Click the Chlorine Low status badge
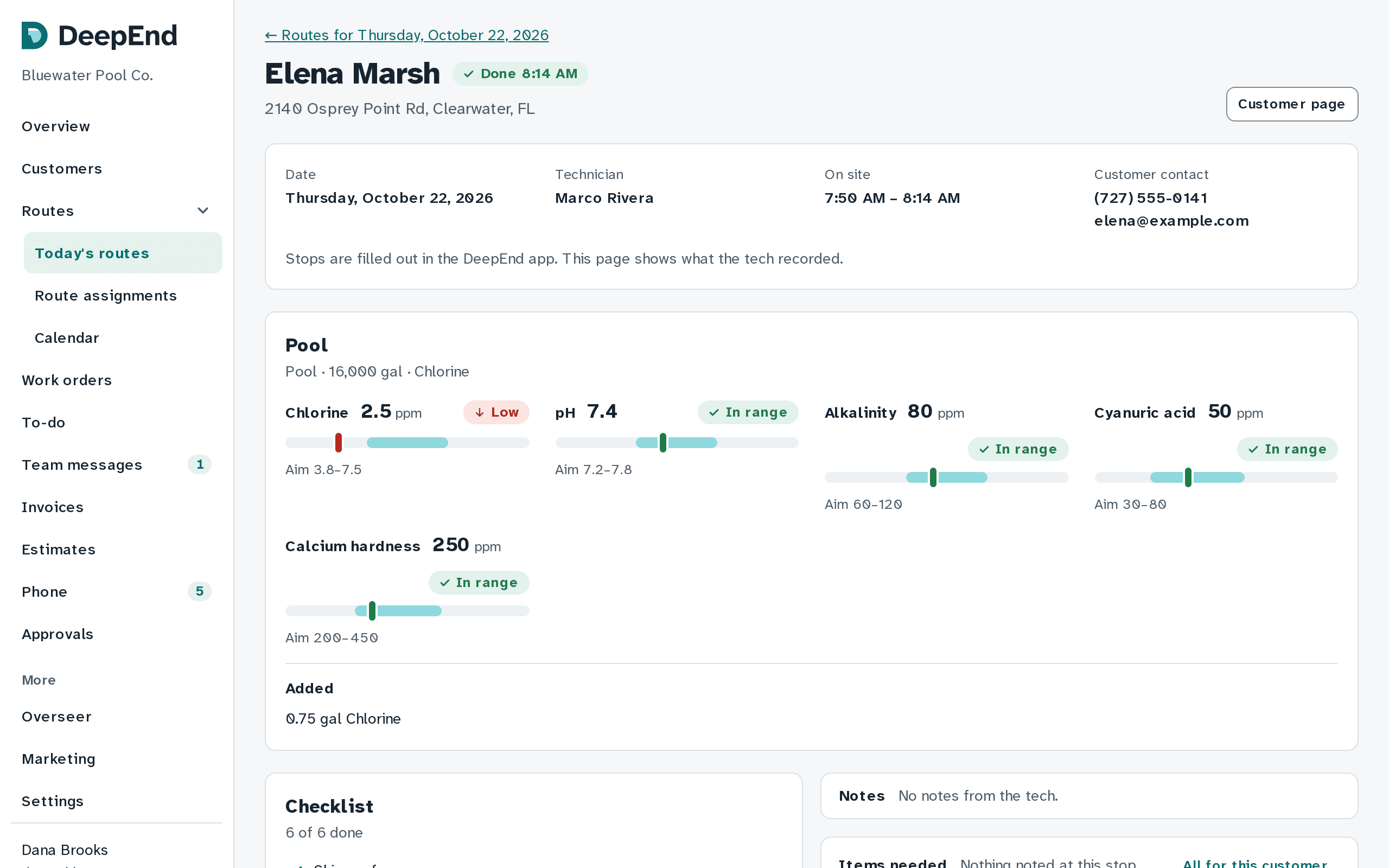1389x868 pixels. [x=496, y=412]
